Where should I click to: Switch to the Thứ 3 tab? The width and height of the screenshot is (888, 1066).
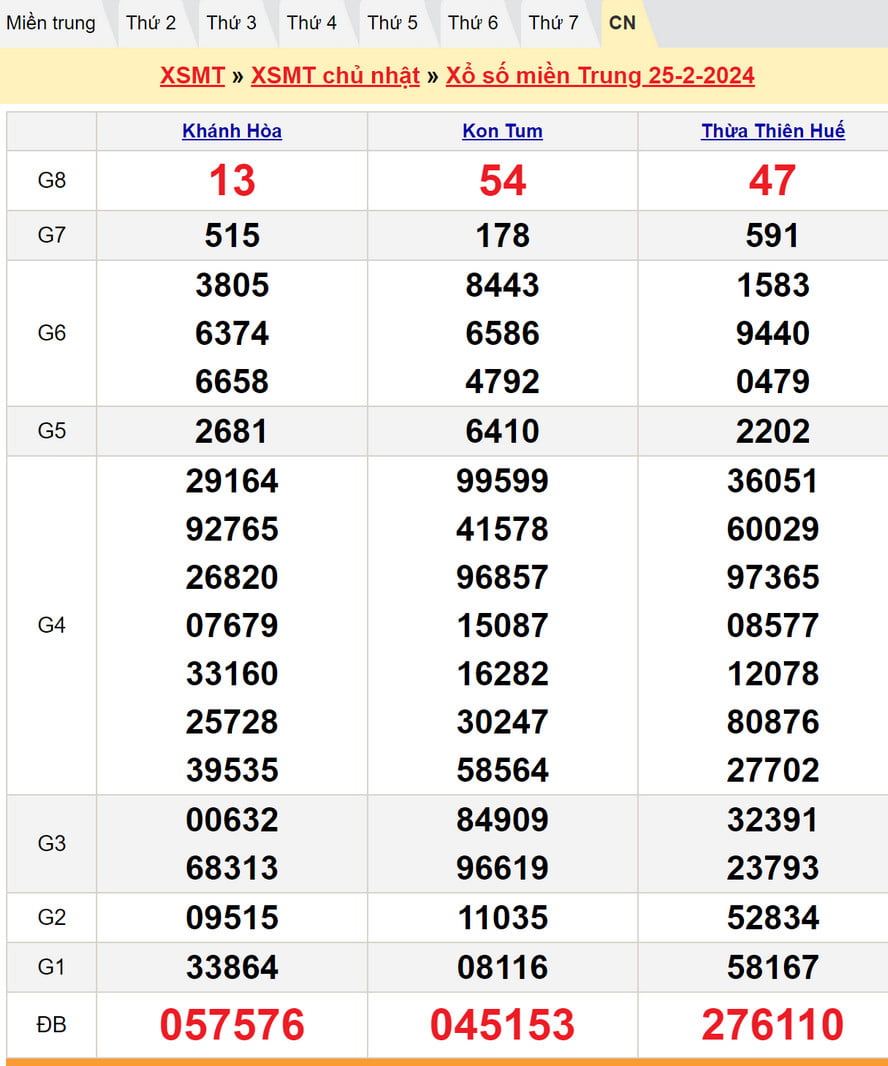pos(231,23)
